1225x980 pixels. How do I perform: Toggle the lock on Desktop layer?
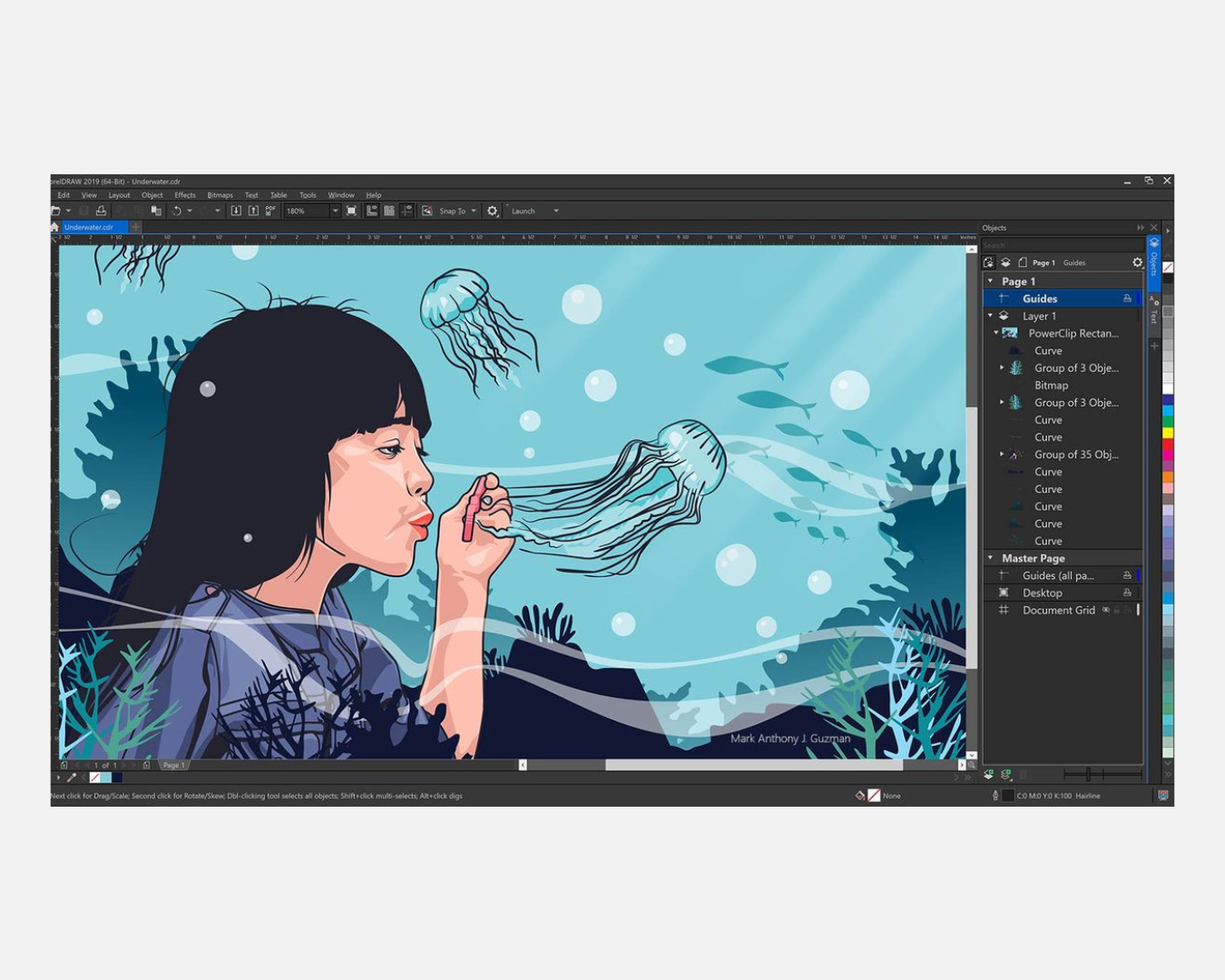[x=1127, y=593]
